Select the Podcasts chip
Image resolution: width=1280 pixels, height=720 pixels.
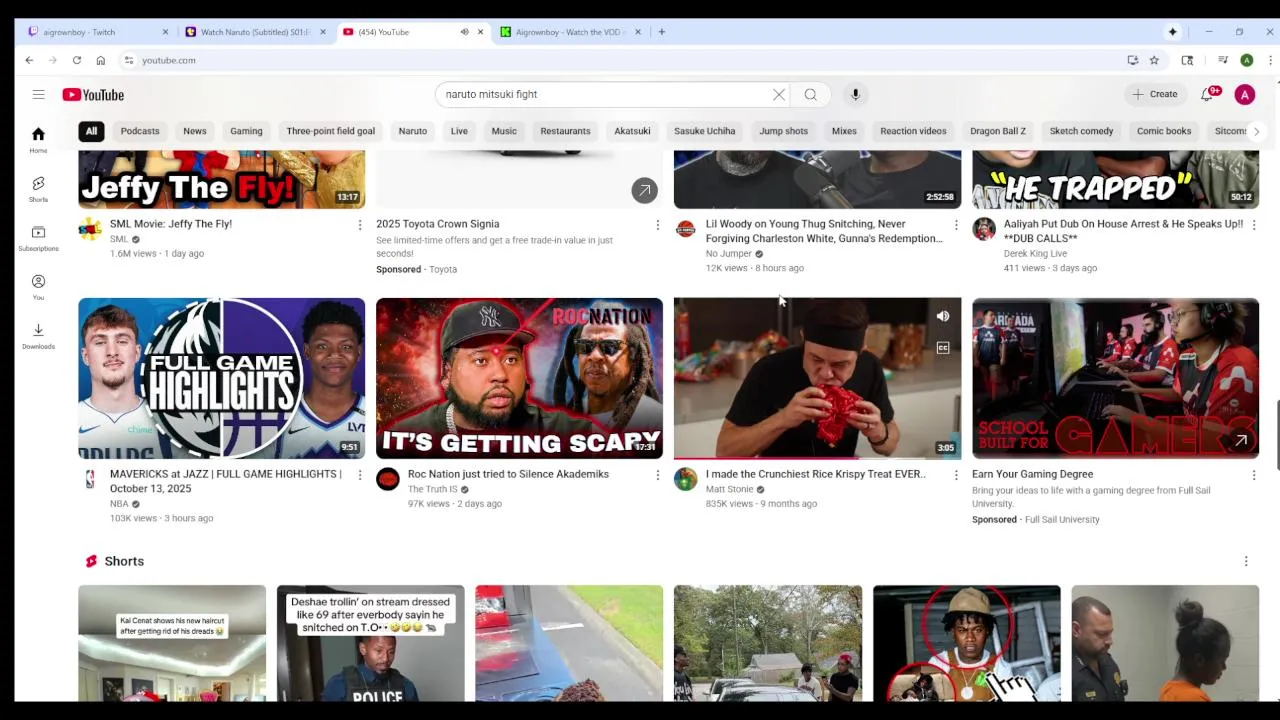tap(140, 131)
